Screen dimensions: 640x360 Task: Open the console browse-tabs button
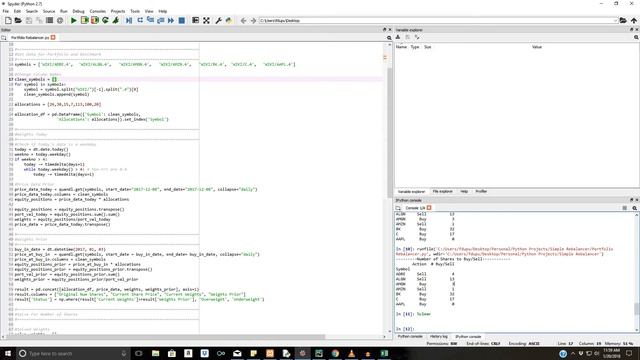[398, 208]
